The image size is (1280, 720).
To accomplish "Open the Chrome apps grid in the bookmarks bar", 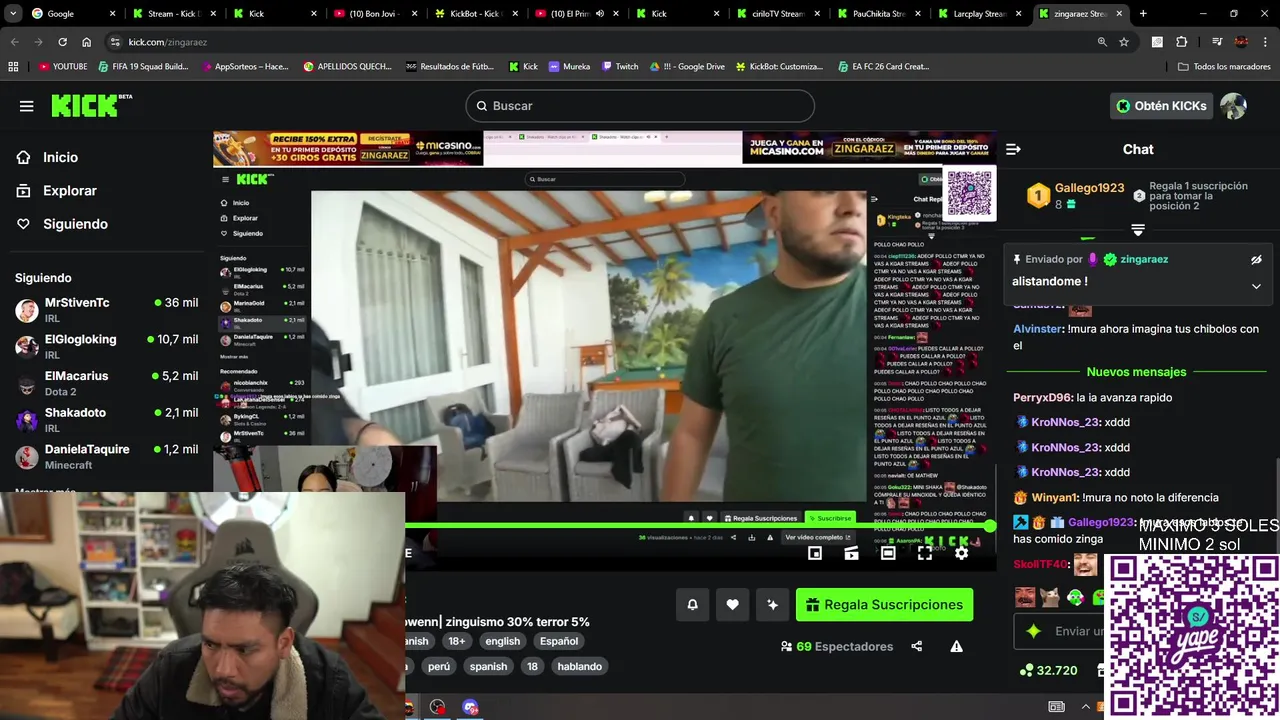I will [x=13, y=66].
